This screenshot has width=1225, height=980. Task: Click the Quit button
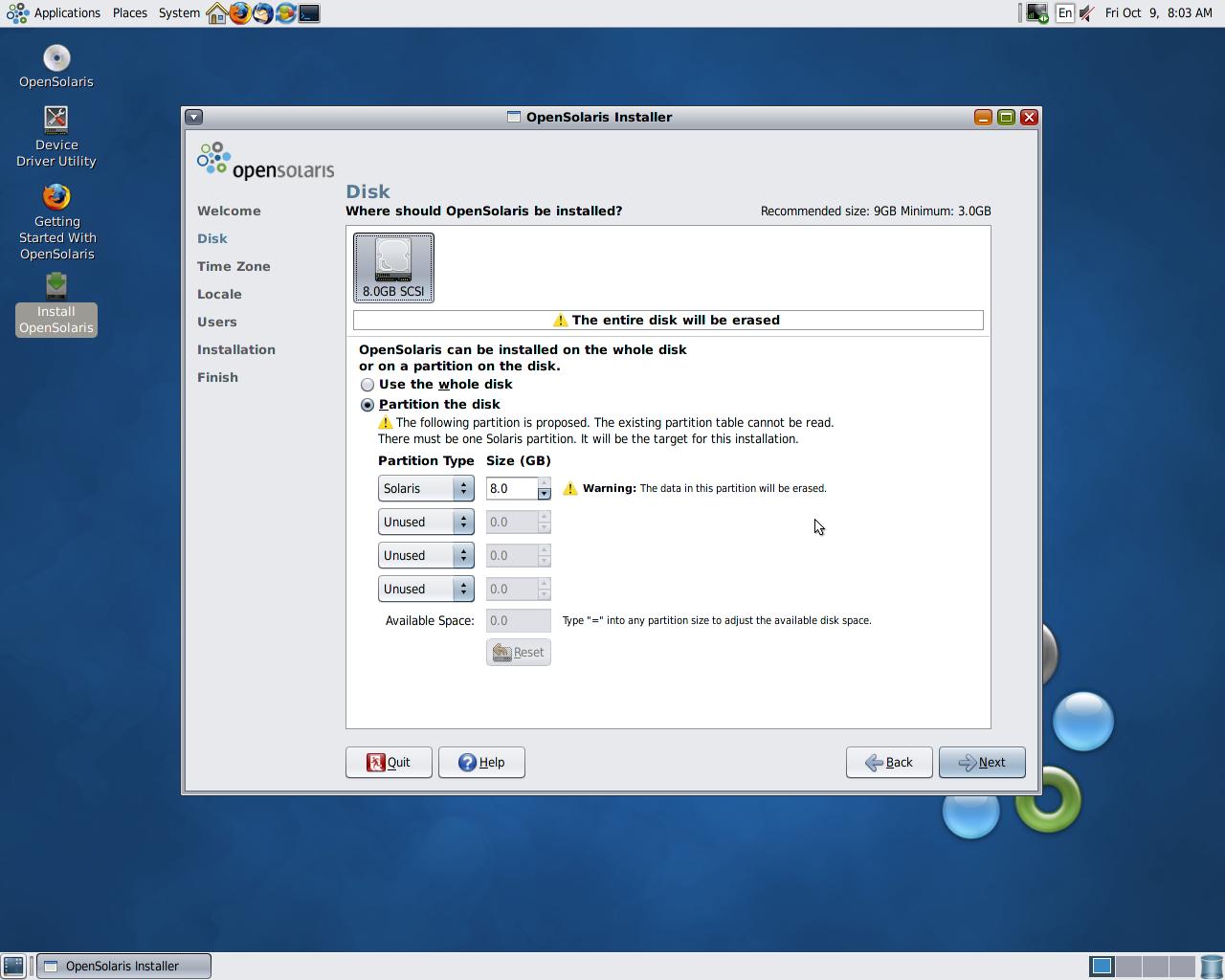389,762
